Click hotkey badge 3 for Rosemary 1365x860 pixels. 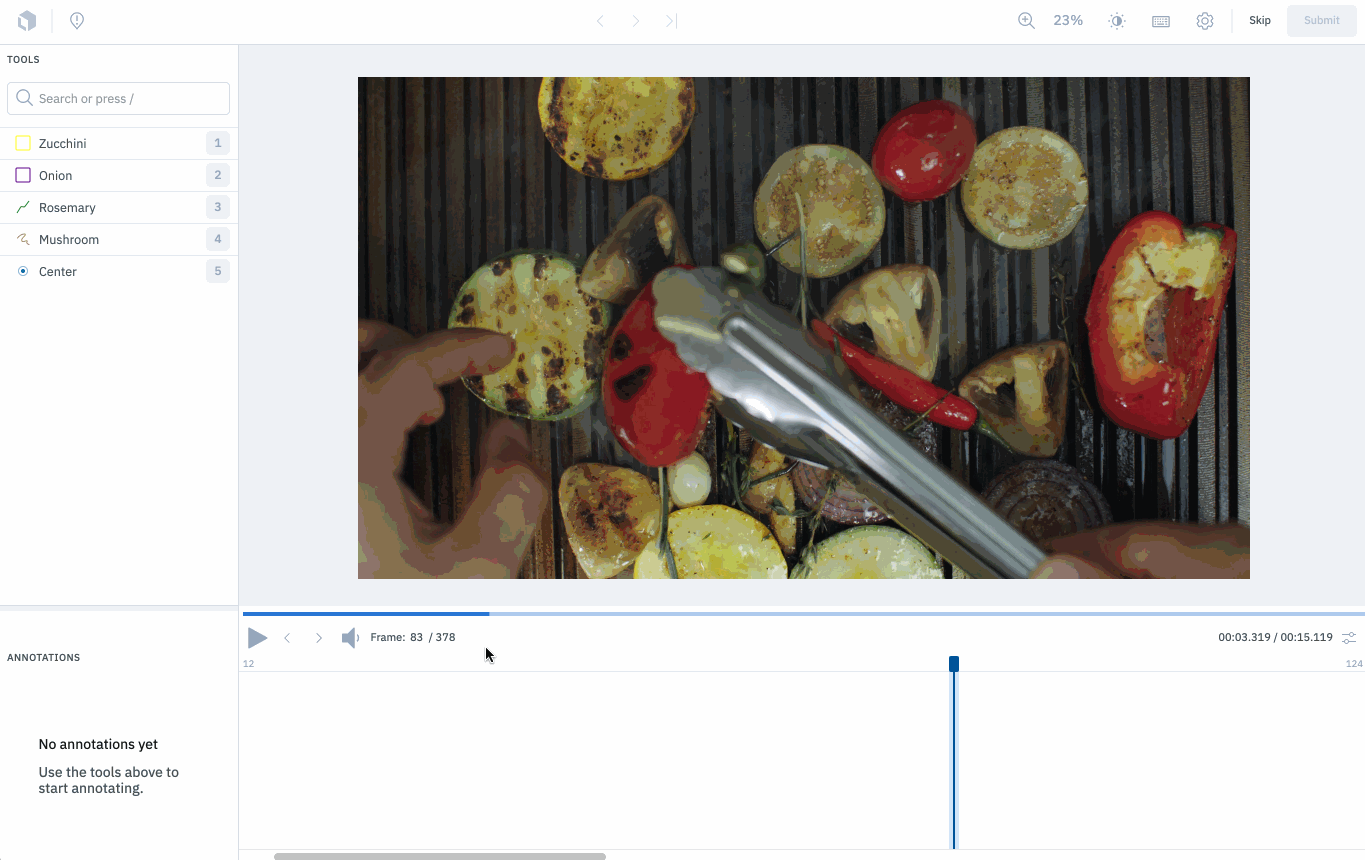click(x=218, y=207)
